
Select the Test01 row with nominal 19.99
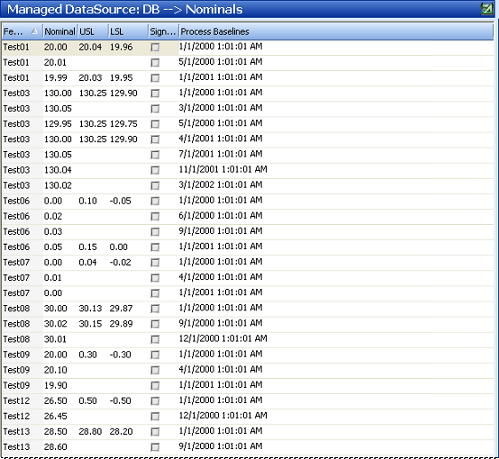[248, 78]
